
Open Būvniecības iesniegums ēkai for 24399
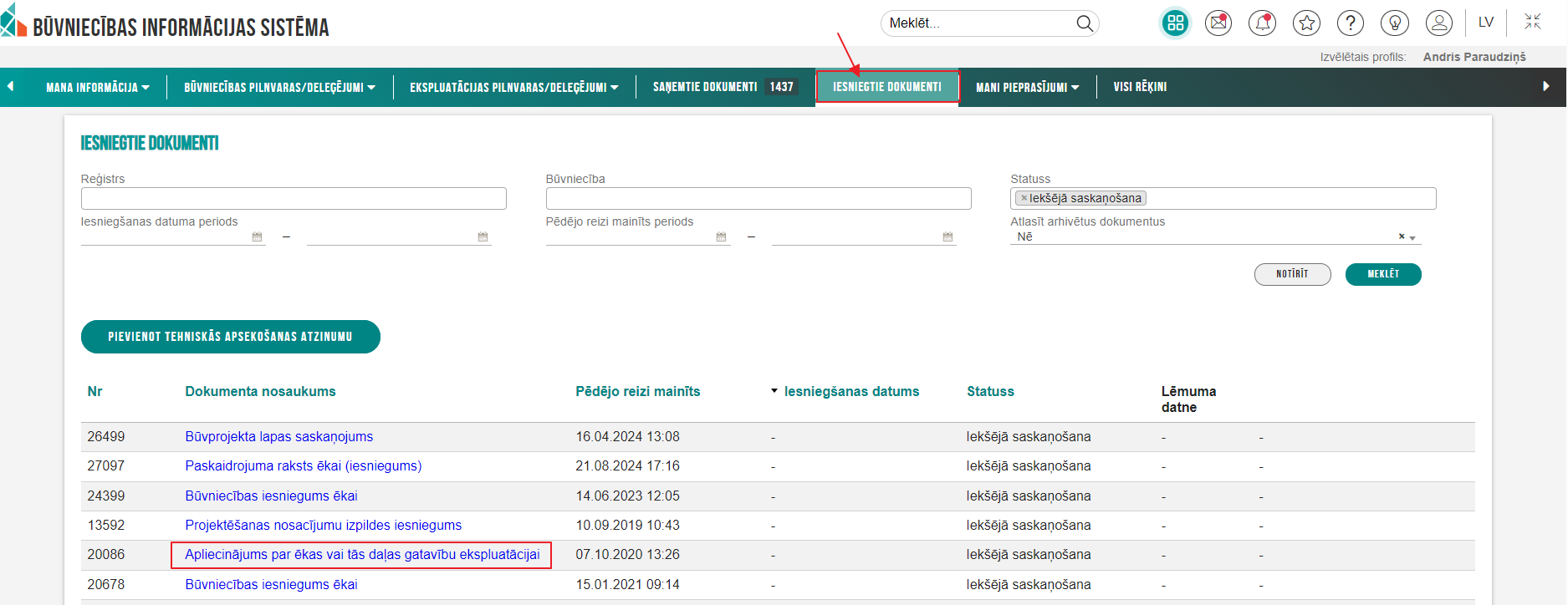point(272,496)
